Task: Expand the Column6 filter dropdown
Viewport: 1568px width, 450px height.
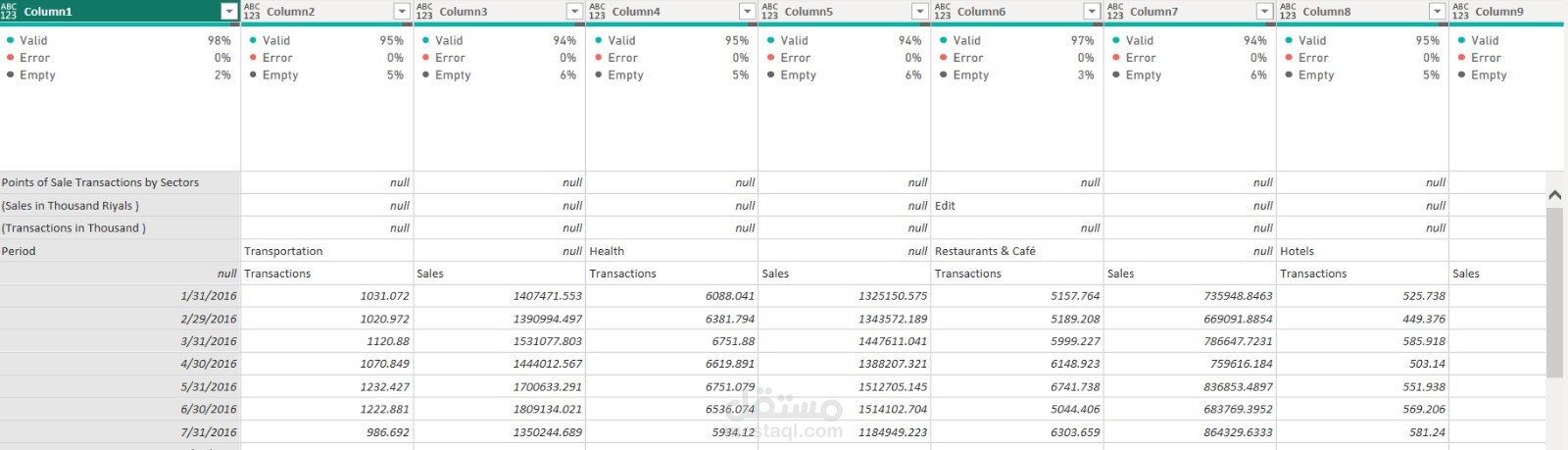Action: pos(1092,11)
